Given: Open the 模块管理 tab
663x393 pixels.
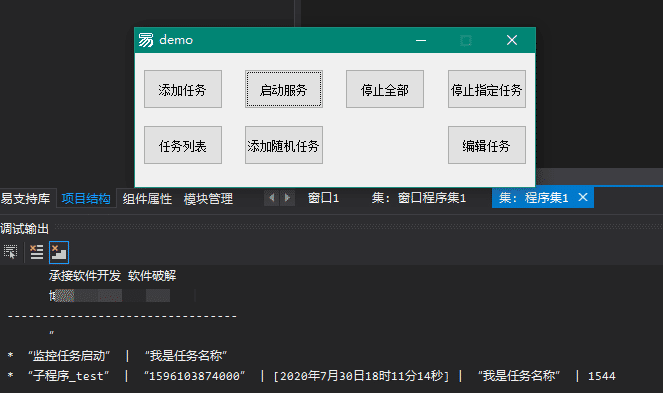Looking at the screenshot, I should [208, 198].
